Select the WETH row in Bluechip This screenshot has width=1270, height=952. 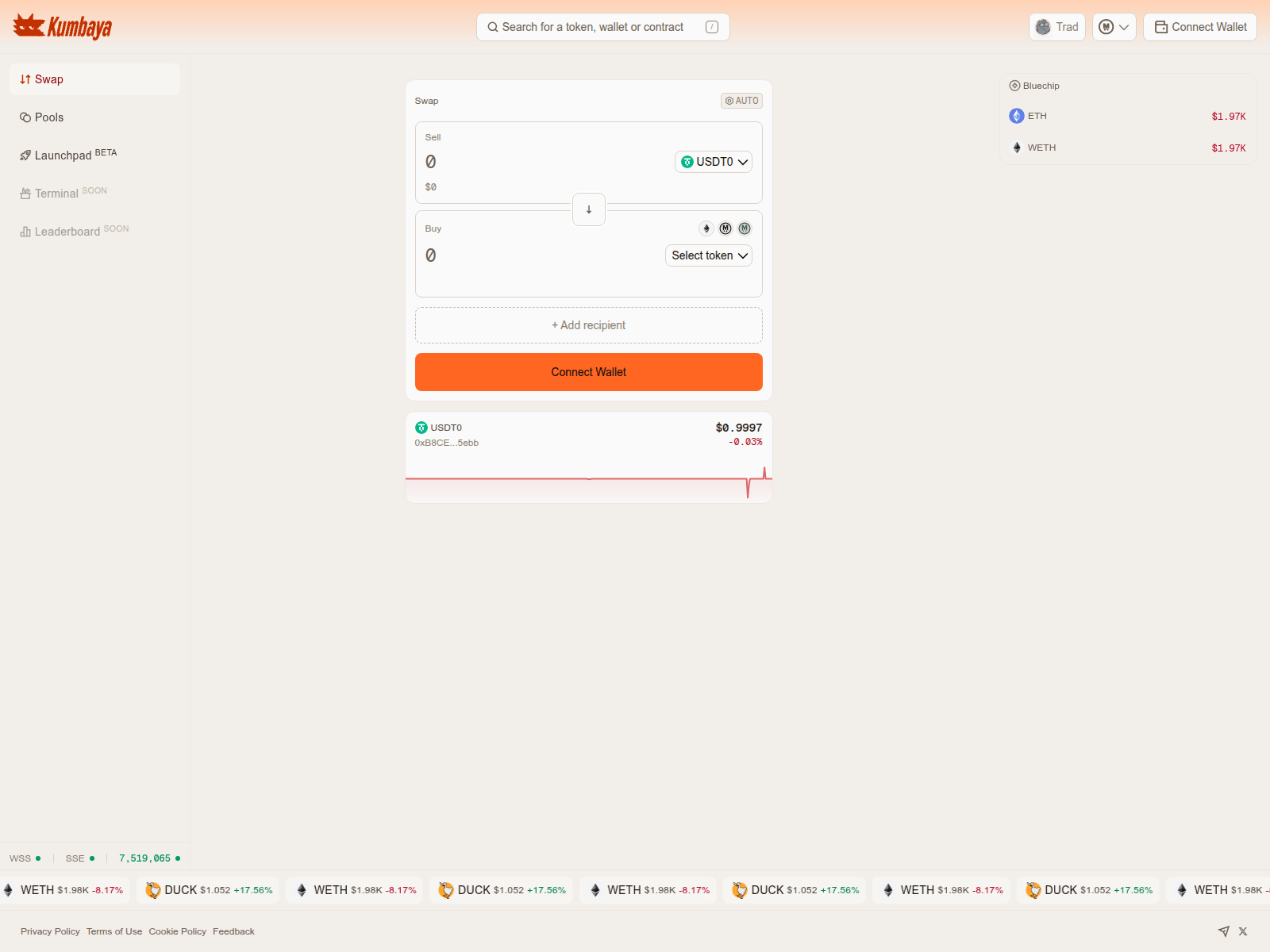1128,148
